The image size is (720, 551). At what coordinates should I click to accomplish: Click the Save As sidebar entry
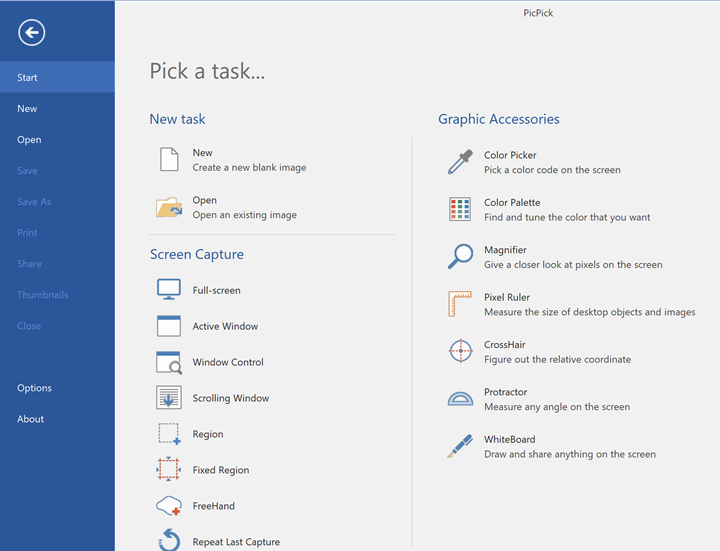[x=57, y=202]
